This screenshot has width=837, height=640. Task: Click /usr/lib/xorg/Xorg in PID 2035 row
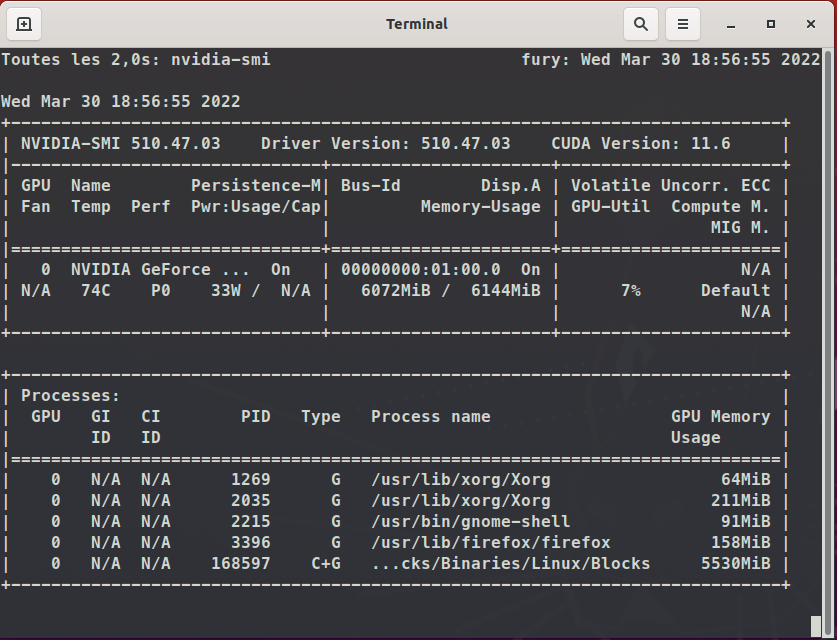point(461,501)
